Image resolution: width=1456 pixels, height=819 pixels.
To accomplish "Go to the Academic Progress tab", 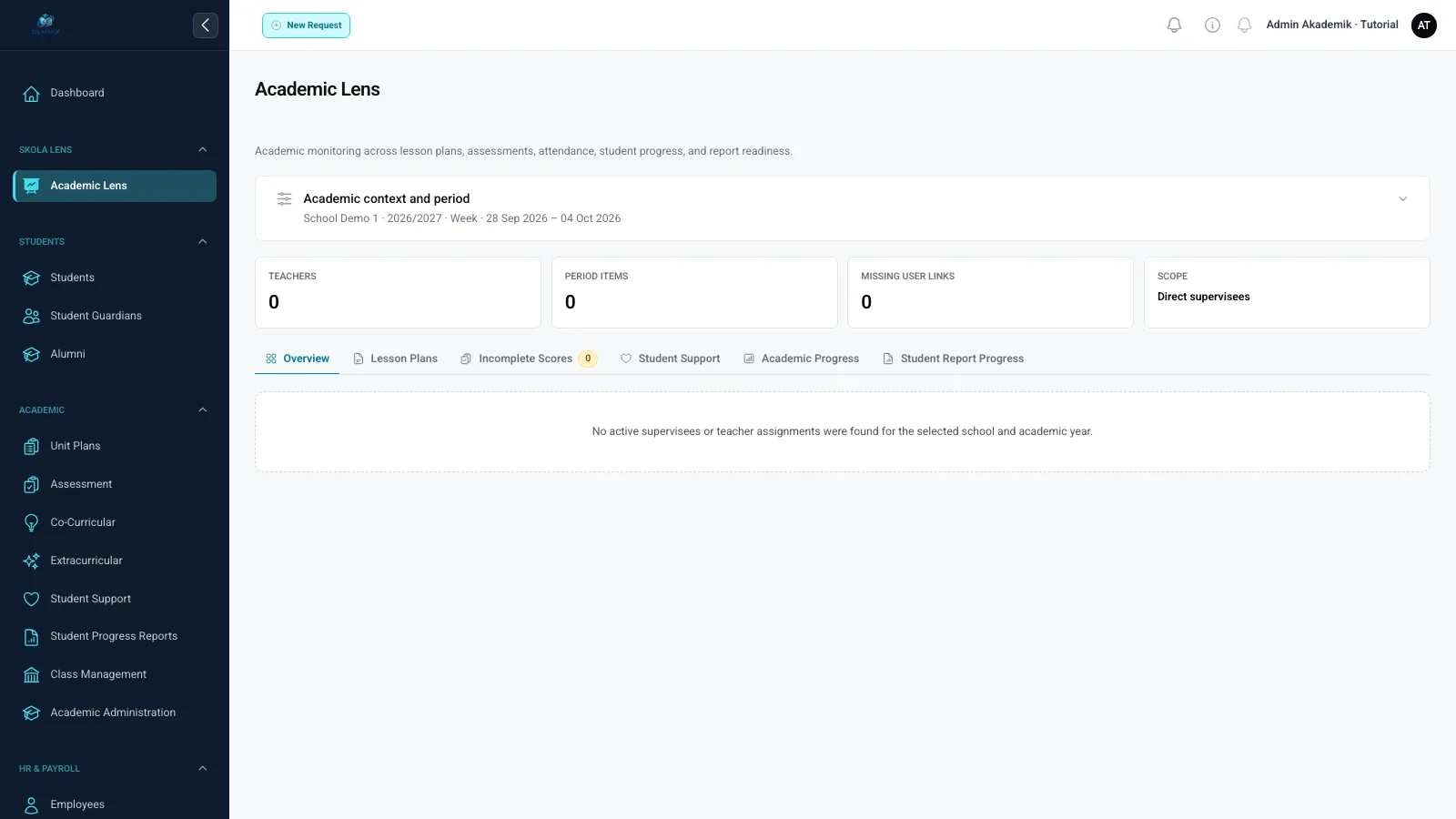I will pyautogui.click(x=801, y=359).
